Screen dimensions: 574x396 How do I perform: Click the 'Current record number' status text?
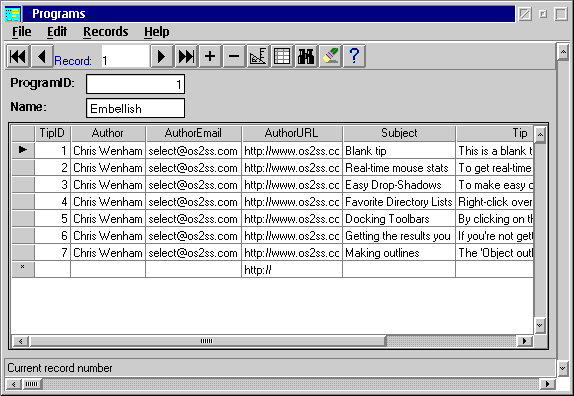click(60, 368)
